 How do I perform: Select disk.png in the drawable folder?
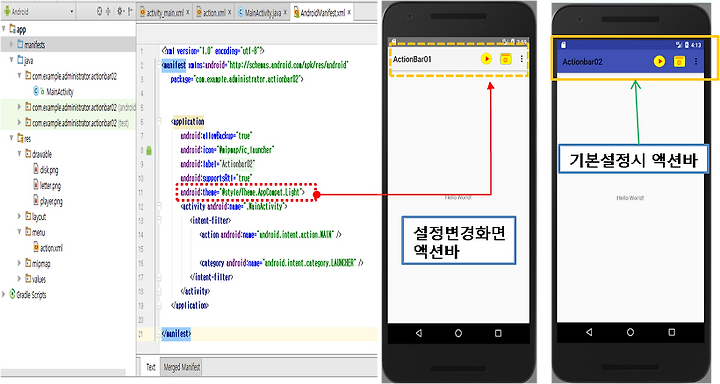pos(46,170)
